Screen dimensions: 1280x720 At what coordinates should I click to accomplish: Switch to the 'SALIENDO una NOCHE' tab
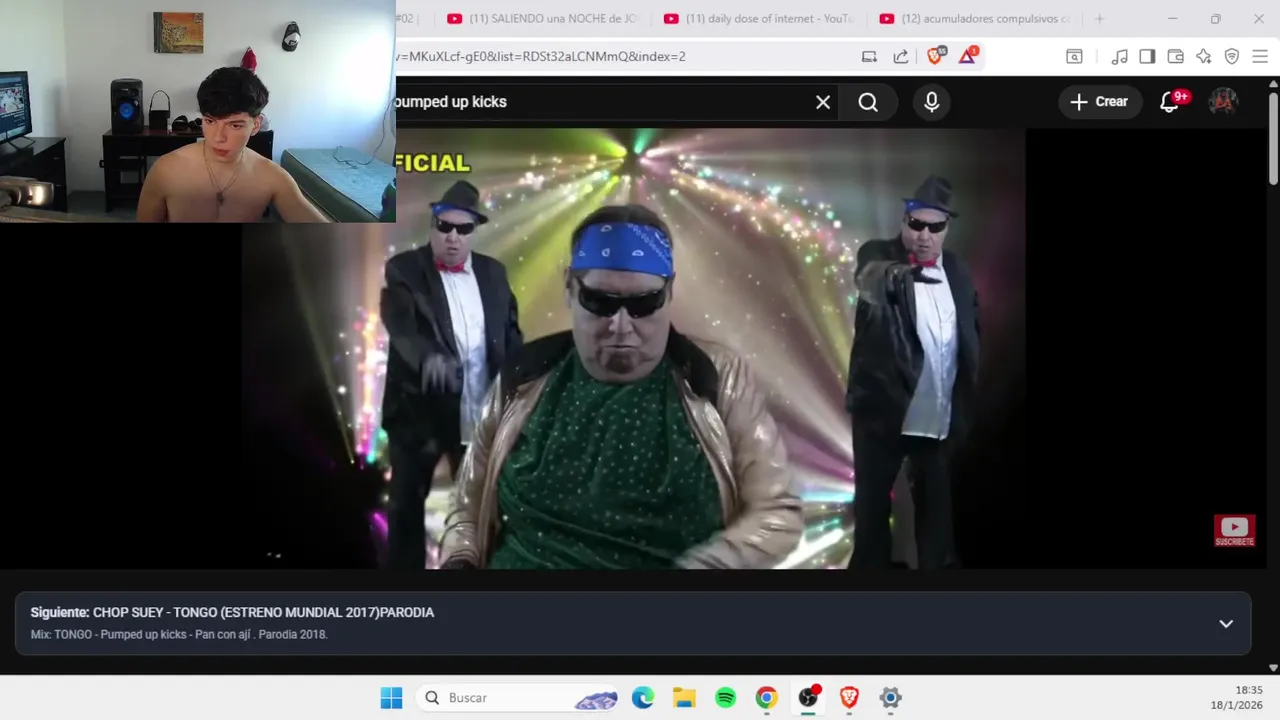542,18
